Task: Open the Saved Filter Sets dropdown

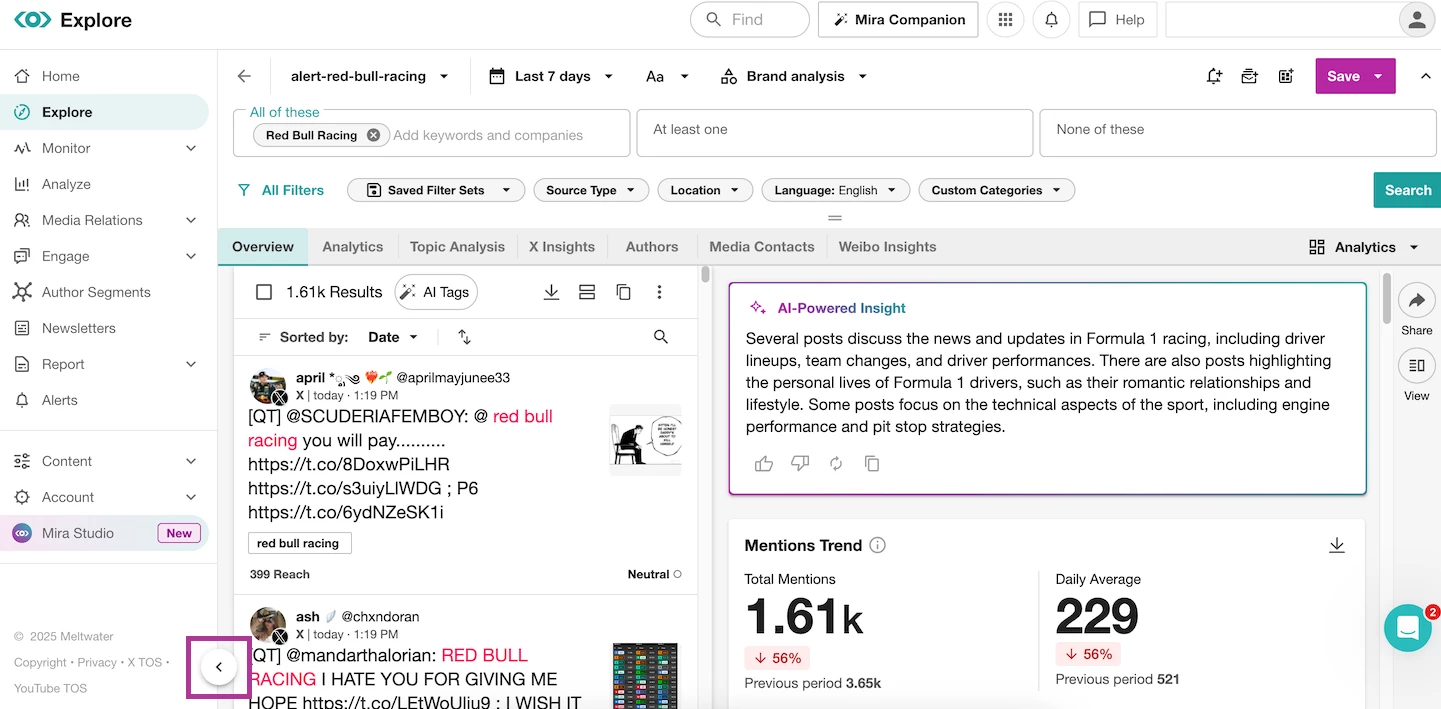Action: click(436, 190)
